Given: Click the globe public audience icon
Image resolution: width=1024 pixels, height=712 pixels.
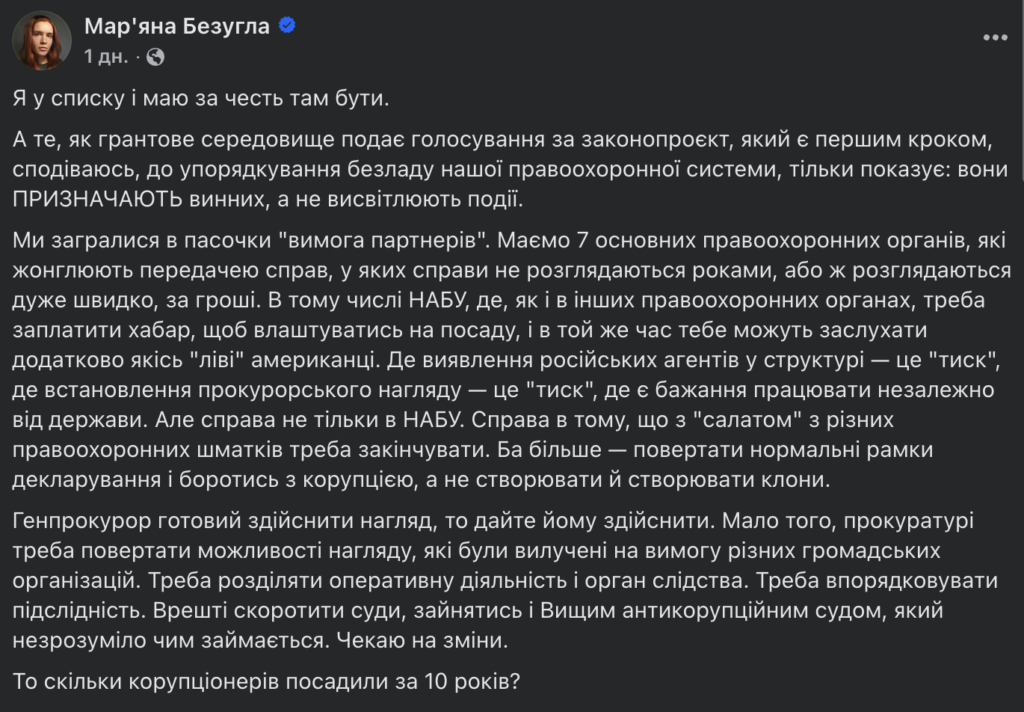Looking at the screenshot, I should click(x=155, y=57).
